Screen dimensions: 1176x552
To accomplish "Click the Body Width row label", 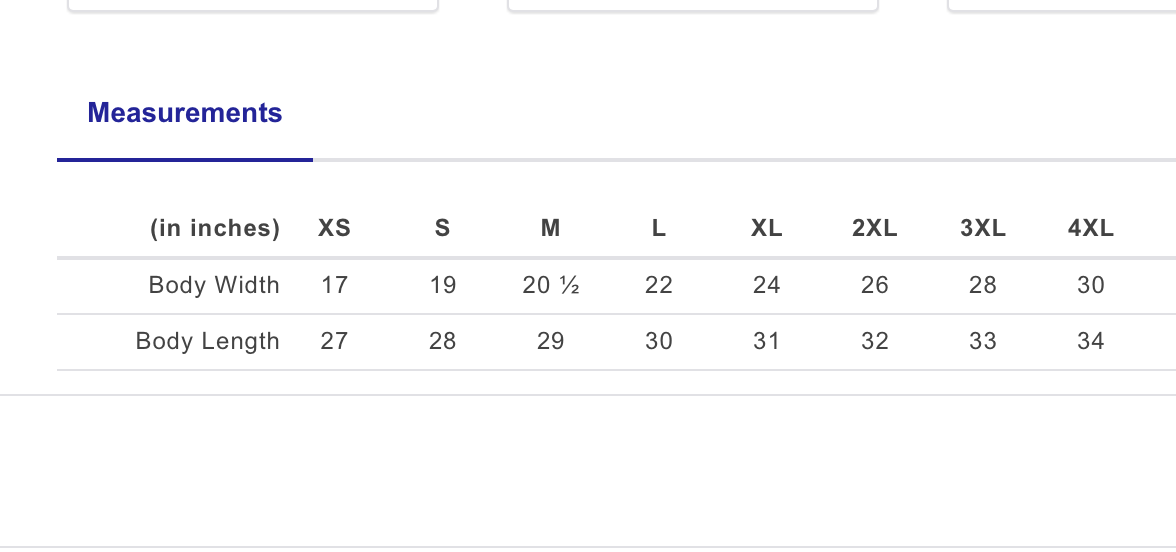I will click(214, 286).
